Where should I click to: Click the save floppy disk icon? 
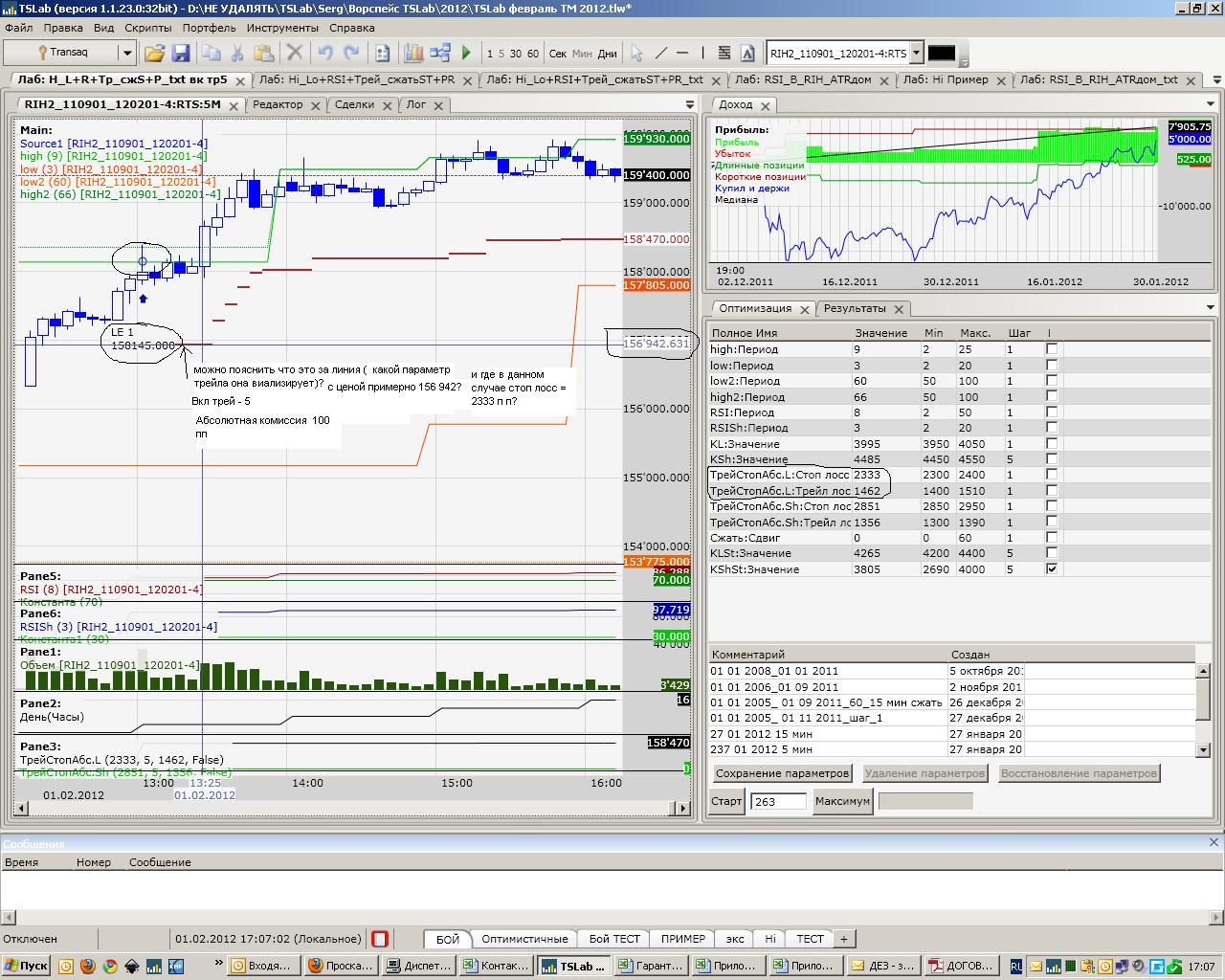[180, 54]
